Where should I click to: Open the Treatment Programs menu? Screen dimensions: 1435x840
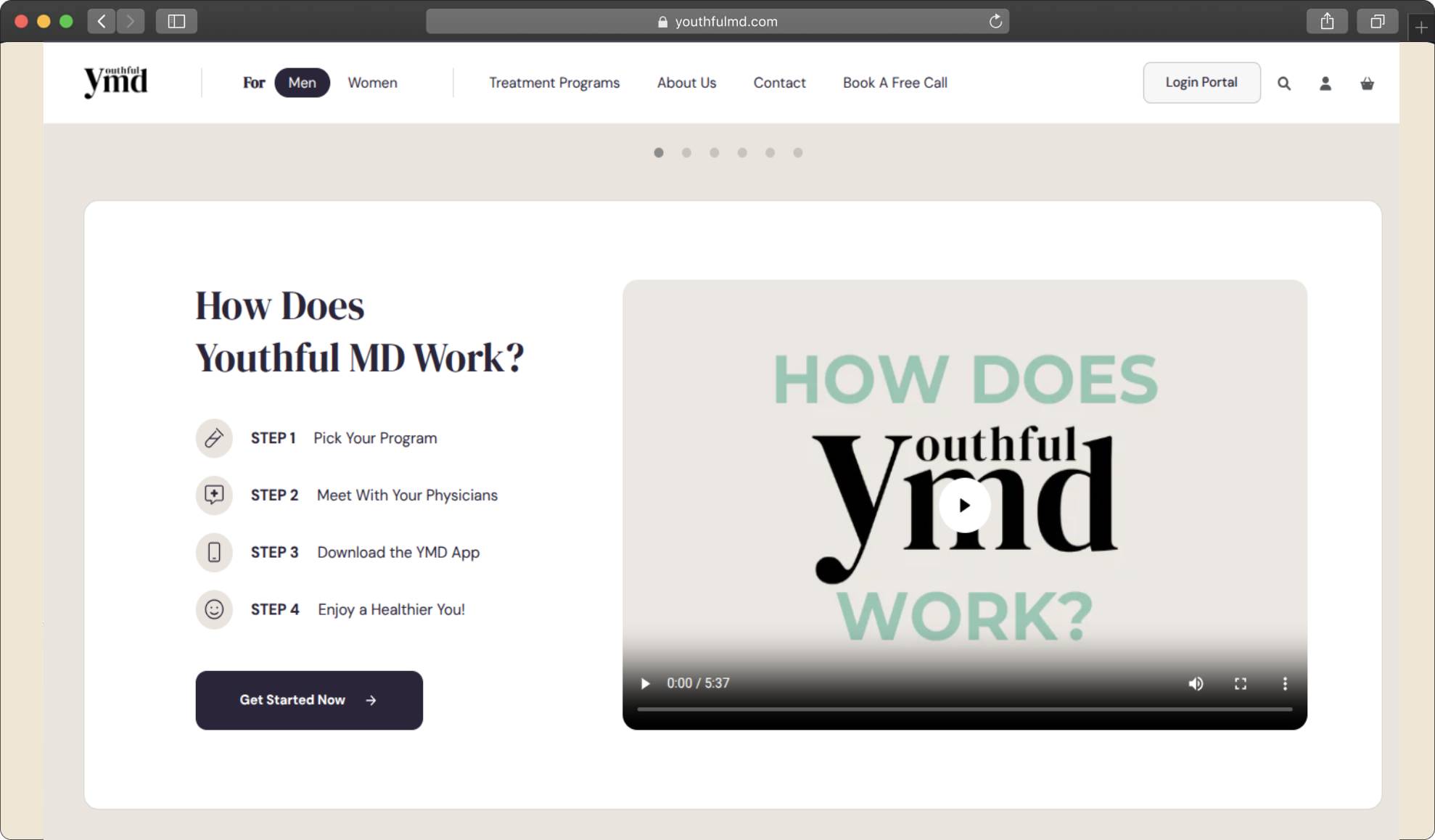click(554, 83)
